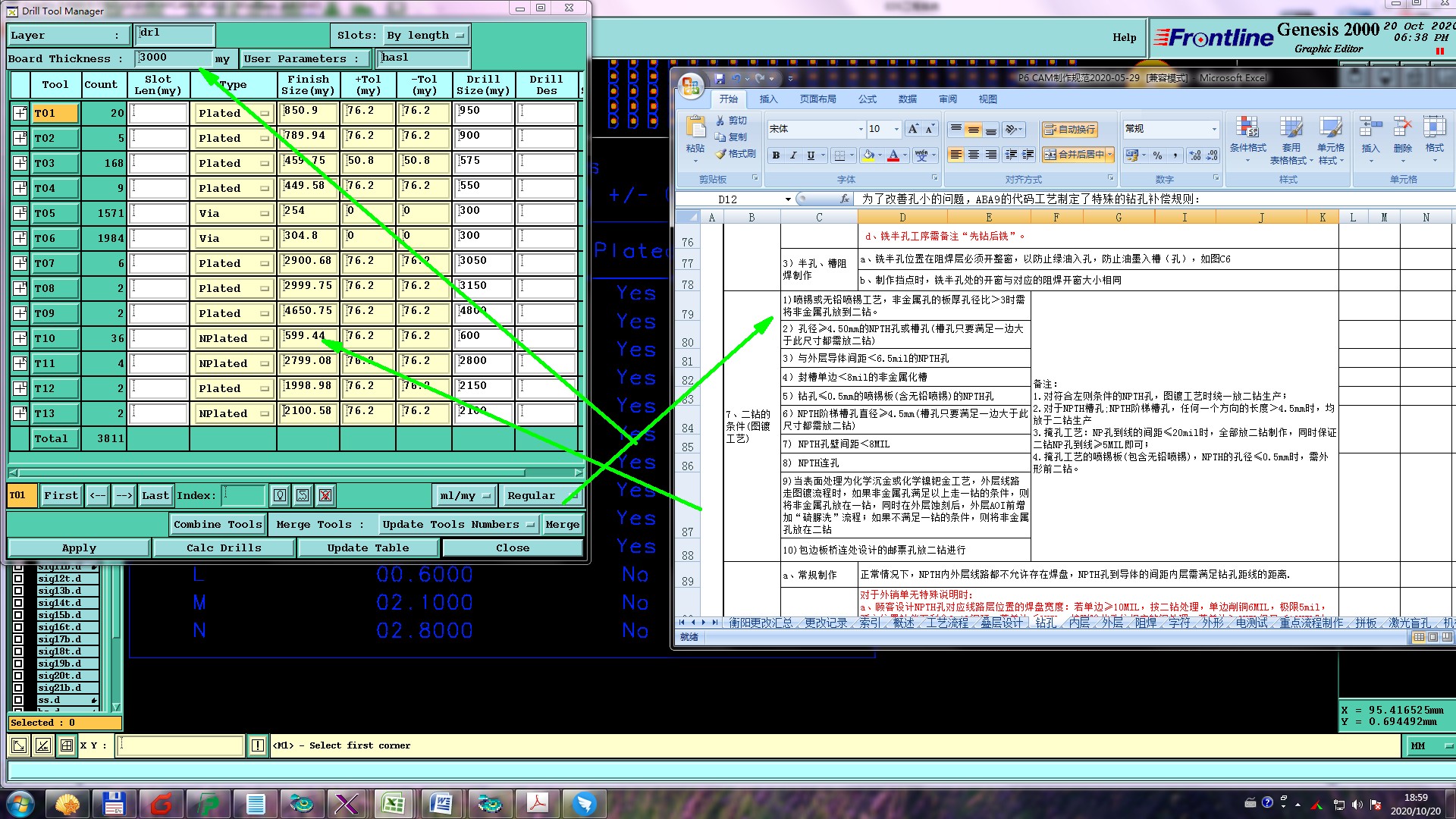Click the Merge button
Viewport: 1456px width, 819px height.
562,524
